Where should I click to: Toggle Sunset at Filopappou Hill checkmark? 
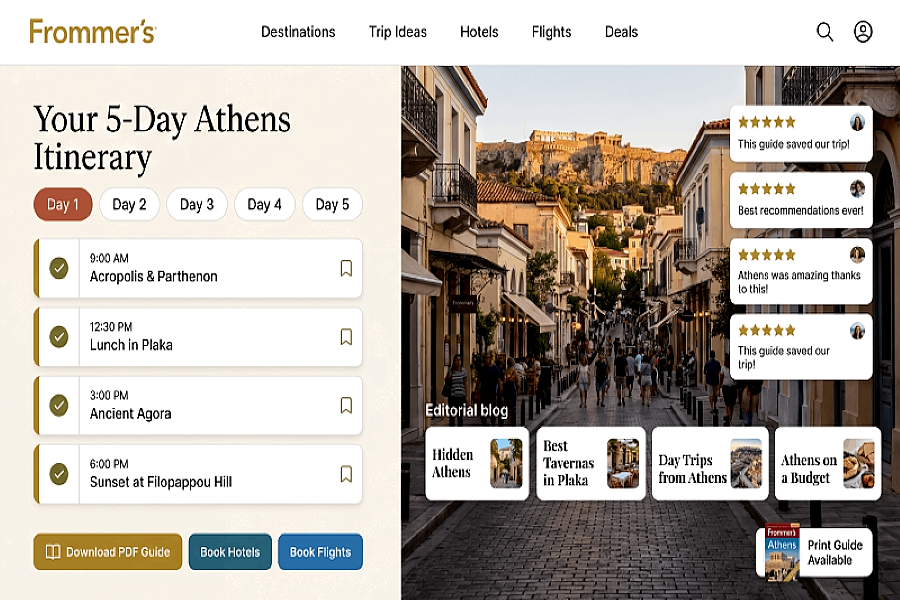tap(59, 474)
